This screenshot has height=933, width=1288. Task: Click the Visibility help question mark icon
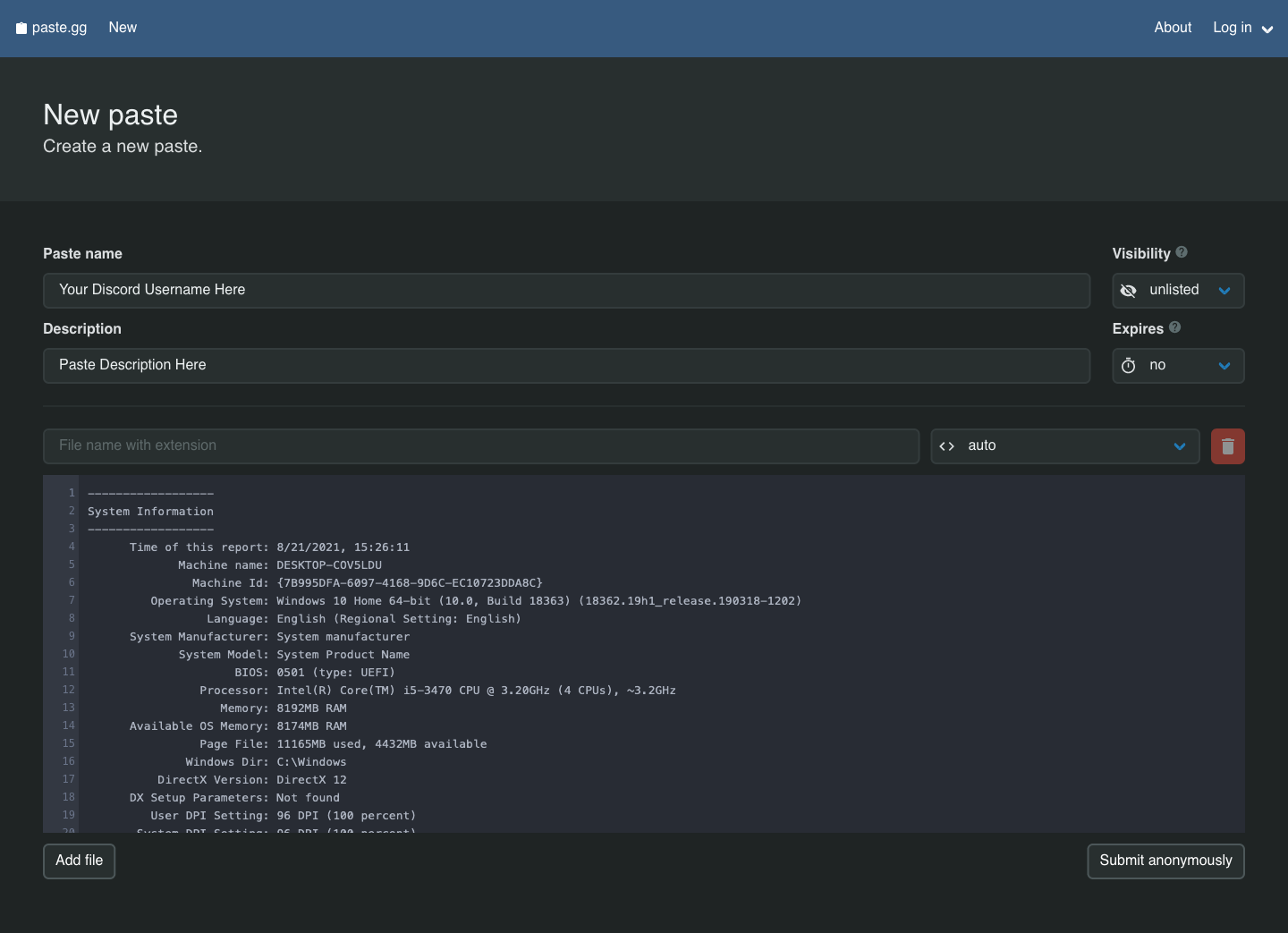1182,252
